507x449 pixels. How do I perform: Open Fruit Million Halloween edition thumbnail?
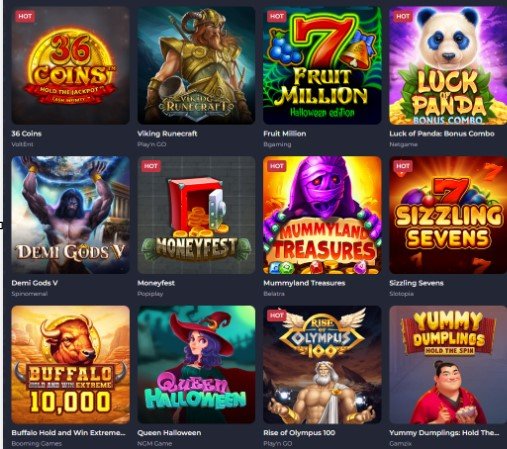pyautogui.click(x=322, y=65)
